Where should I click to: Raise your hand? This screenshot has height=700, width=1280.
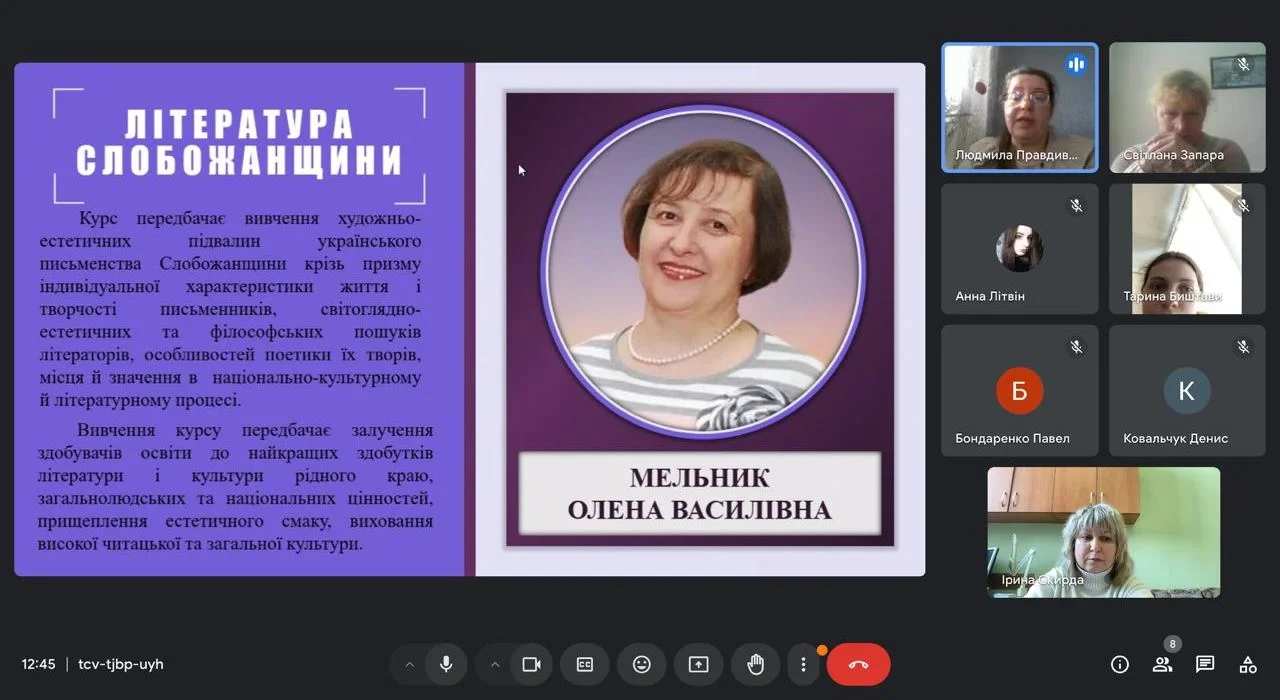click(x=755, y=664)
